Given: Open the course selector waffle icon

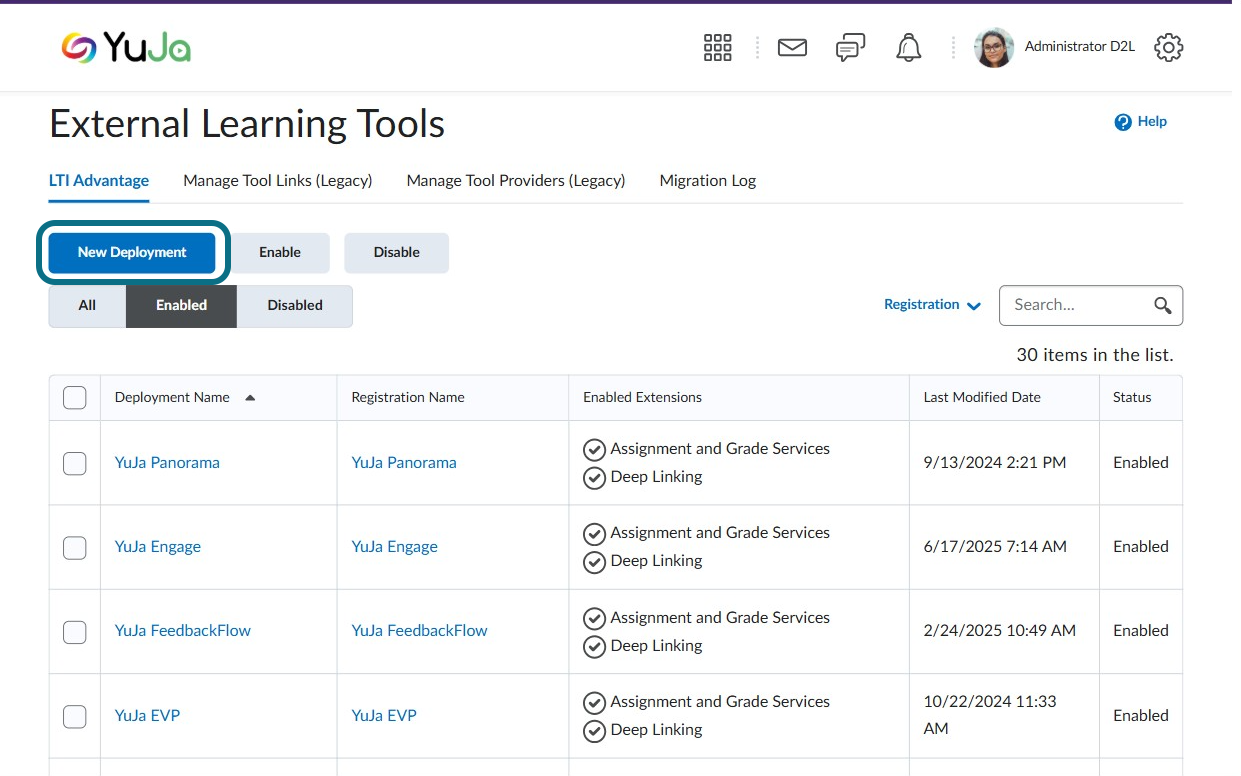Looking at the screenshot, I should tap(718, 47).
